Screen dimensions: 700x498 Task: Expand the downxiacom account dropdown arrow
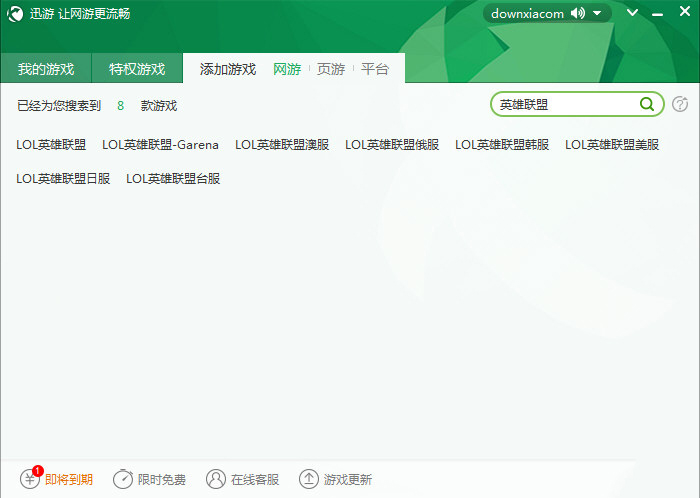pos(597,14)
